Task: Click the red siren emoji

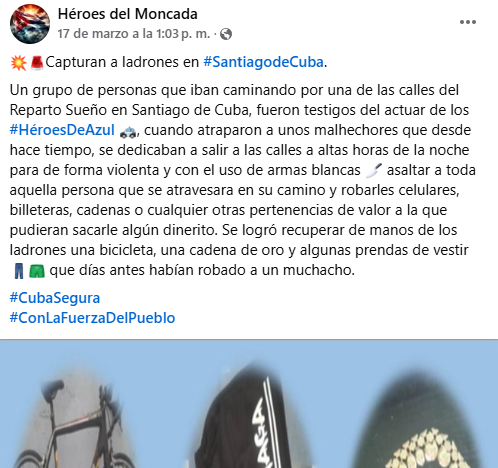Action: (37, 63)
